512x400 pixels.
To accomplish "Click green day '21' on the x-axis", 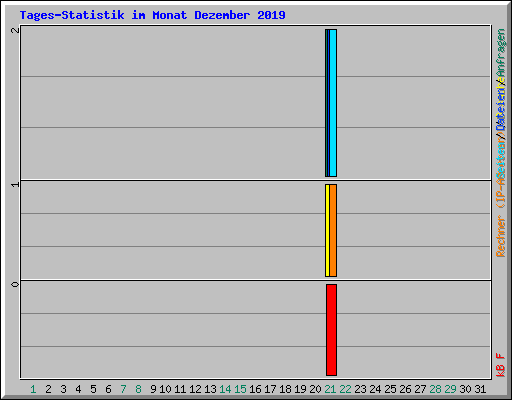I will point(330,389).
